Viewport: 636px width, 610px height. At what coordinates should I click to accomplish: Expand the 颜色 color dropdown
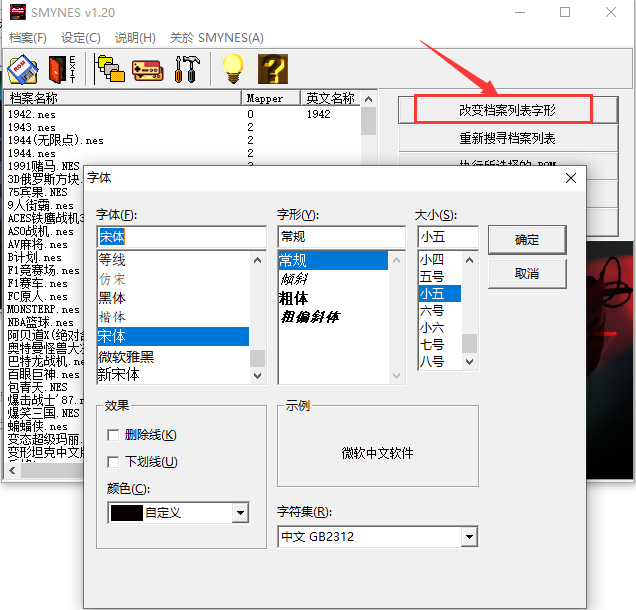[x=239, y=513]
